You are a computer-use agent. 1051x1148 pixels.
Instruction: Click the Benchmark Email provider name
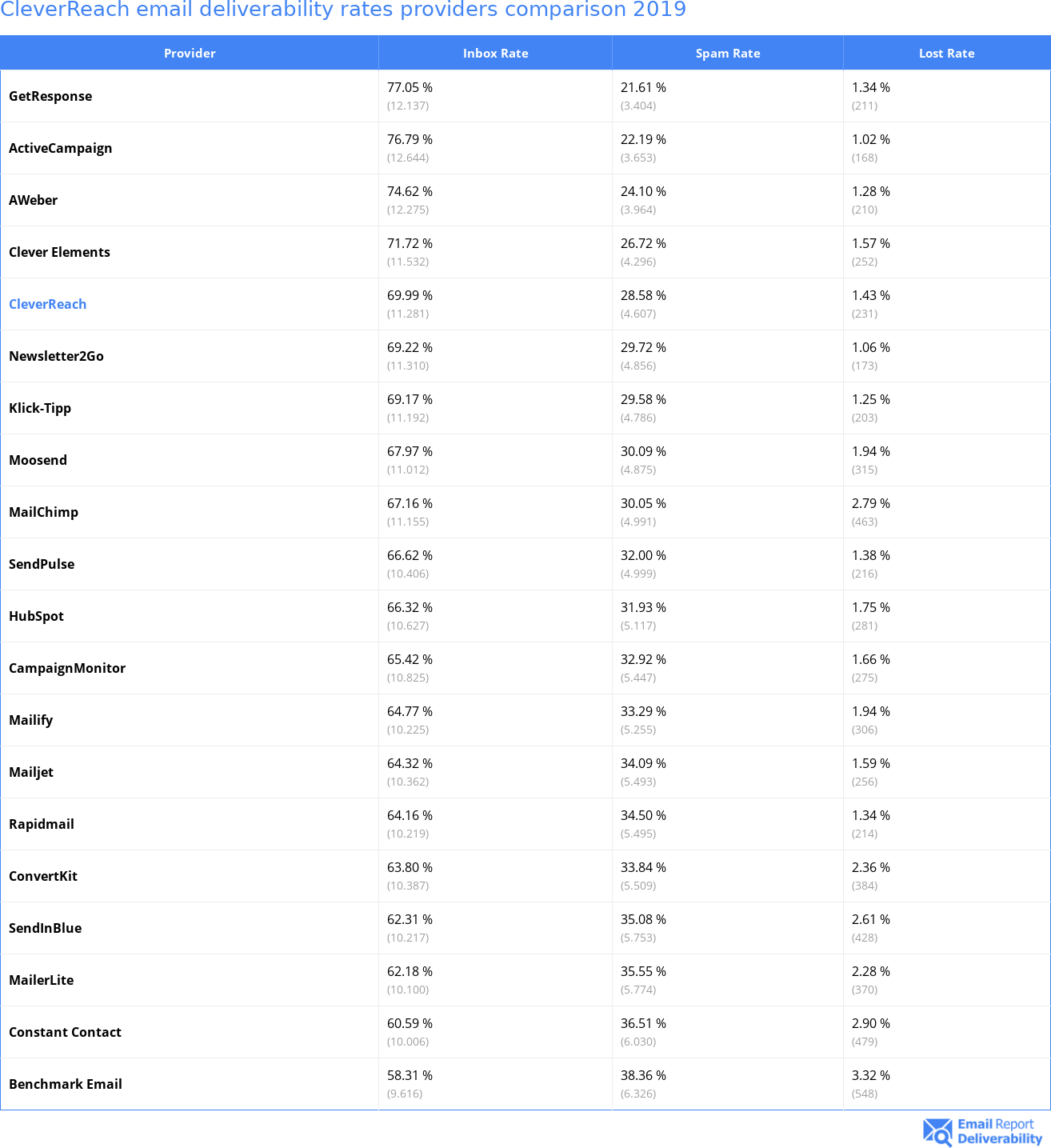[x=66, y=1084]
